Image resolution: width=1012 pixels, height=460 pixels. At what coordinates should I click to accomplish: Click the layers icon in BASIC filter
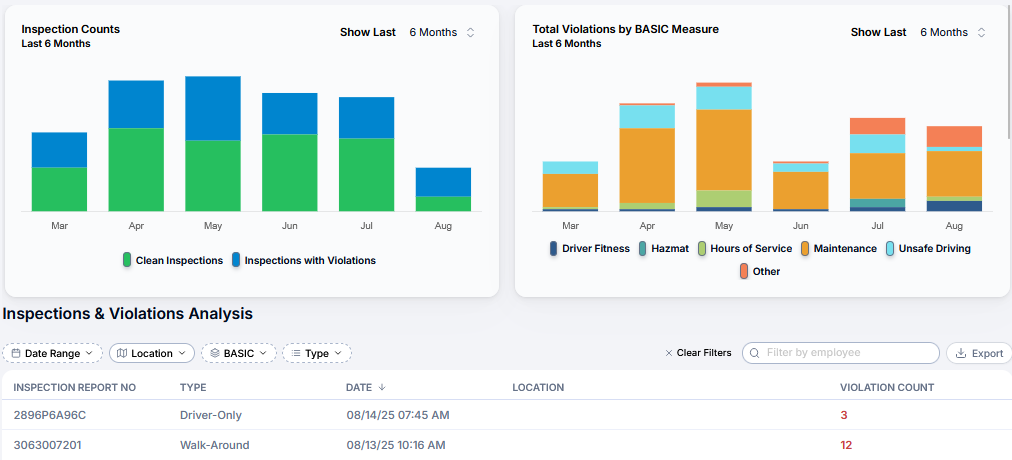(x=214, y=353)
